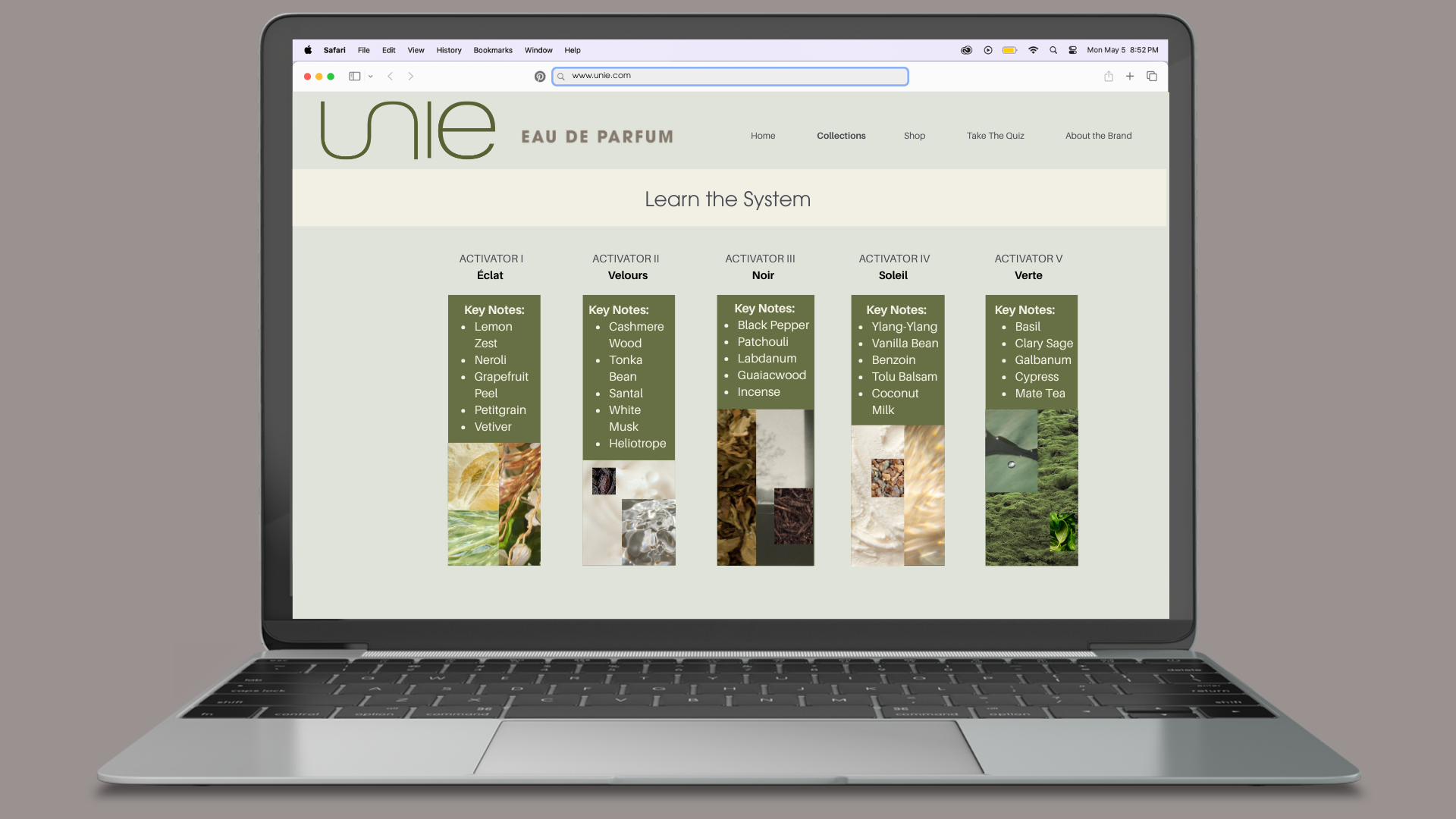Click the Verte name label

tap(1028, 275)
